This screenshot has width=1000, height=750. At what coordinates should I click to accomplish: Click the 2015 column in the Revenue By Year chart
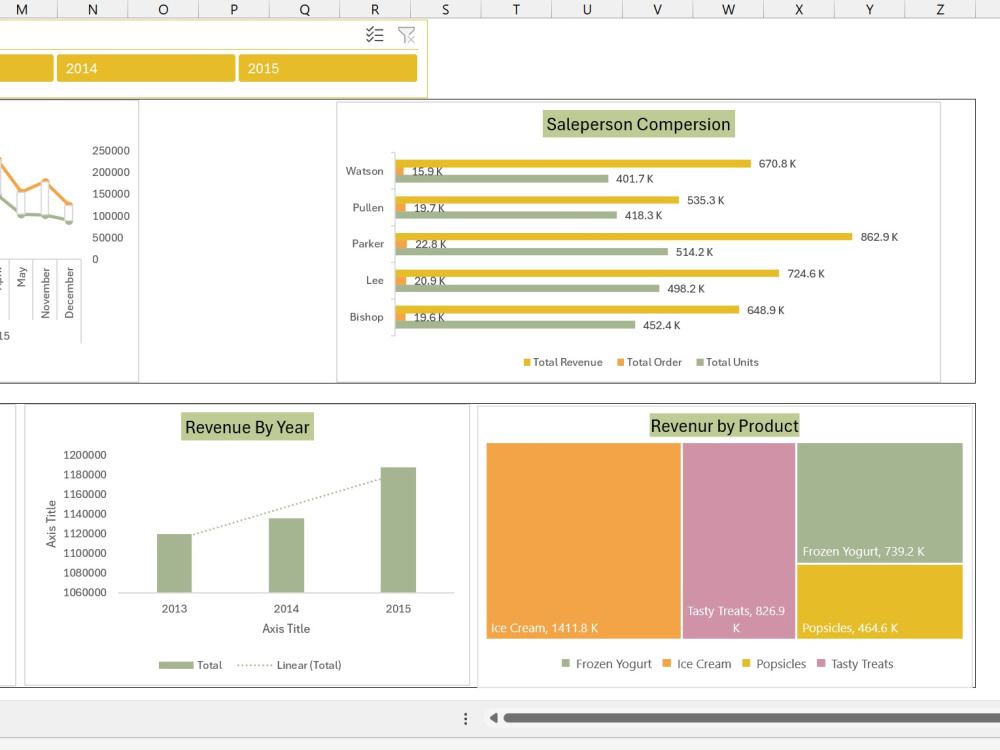398,530
